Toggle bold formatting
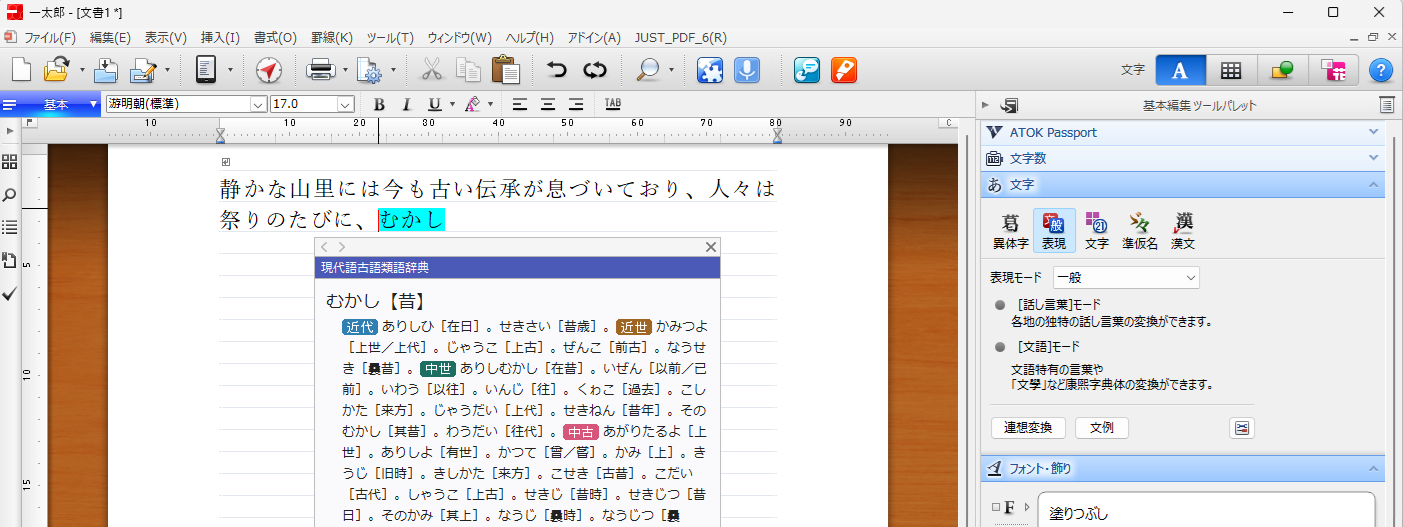This screenshot has height=527, width=1403. coord(379,104)
